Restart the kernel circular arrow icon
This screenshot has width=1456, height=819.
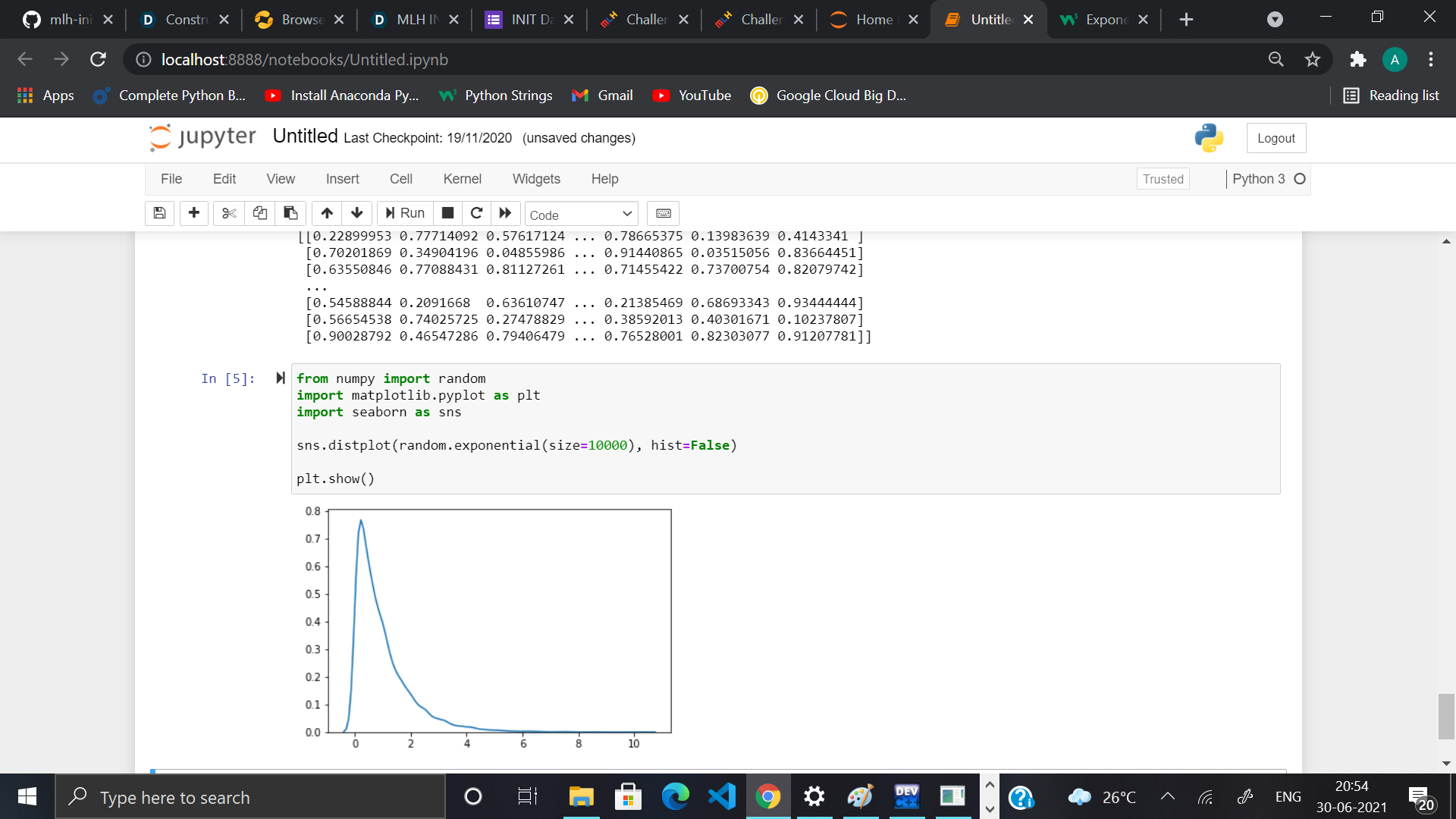[x=476, y=213]
